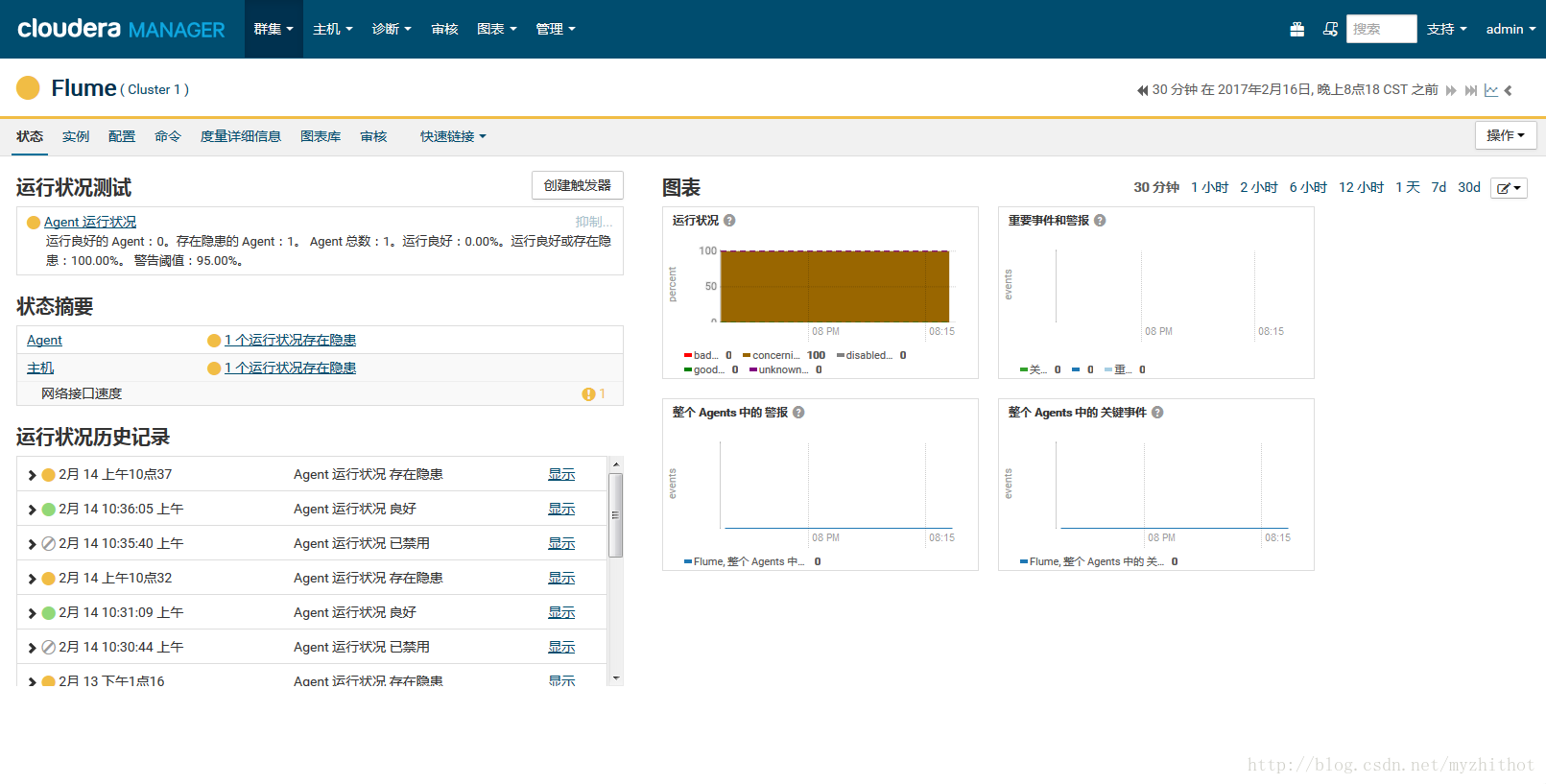This screenshot has width=1546, height=784.
Task: Open the Agent link in 状态摘要
Action: [x=44, y=341]
